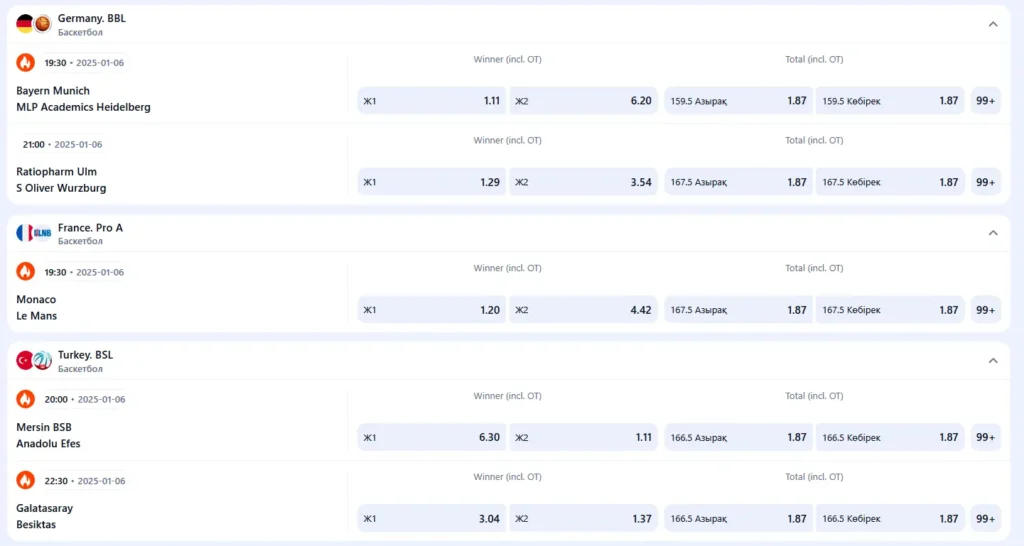This screenshot has height=546, width=1024.
Task: Pick 167.5 Азырақ total for Monaco game
Action: [x=738, y=310]
